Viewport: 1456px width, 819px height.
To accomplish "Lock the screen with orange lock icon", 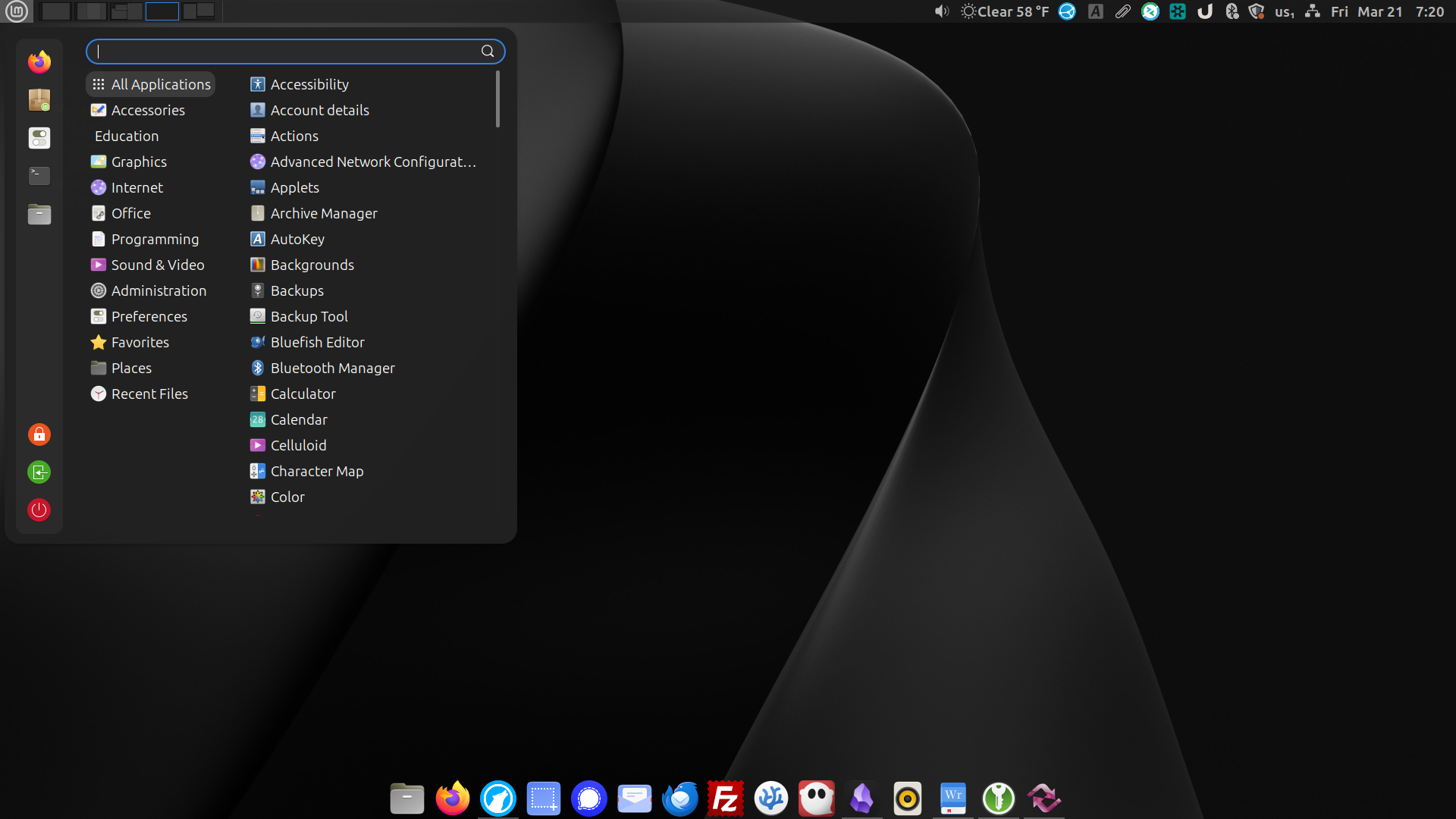I will [39, 435].
